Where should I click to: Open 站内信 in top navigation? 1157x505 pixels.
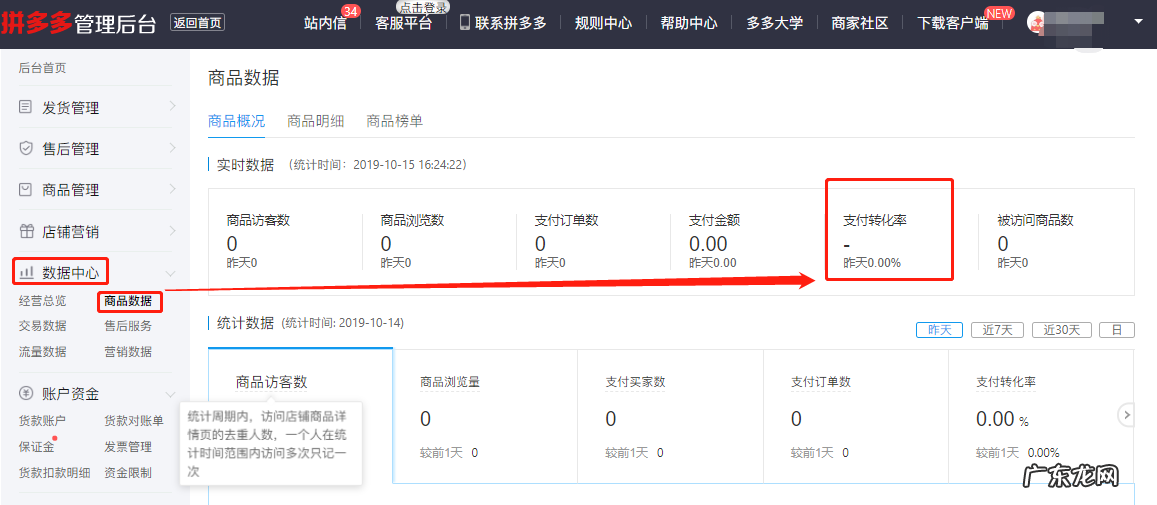pyautogui.click(x=325, y=24)
